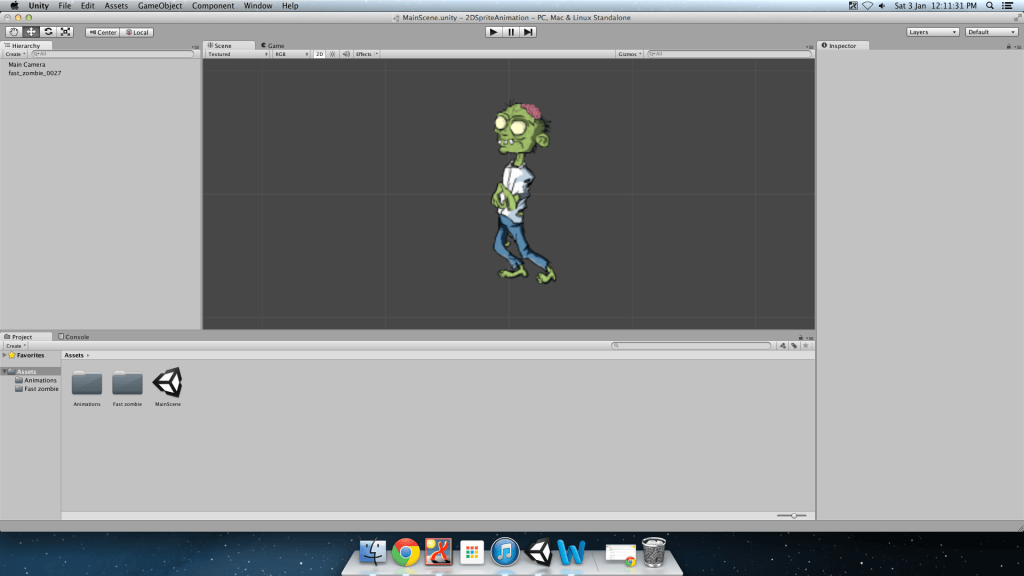
Task: Collapse the Assets tree folder
Action: pyautogui.click(x=5, y=372)
